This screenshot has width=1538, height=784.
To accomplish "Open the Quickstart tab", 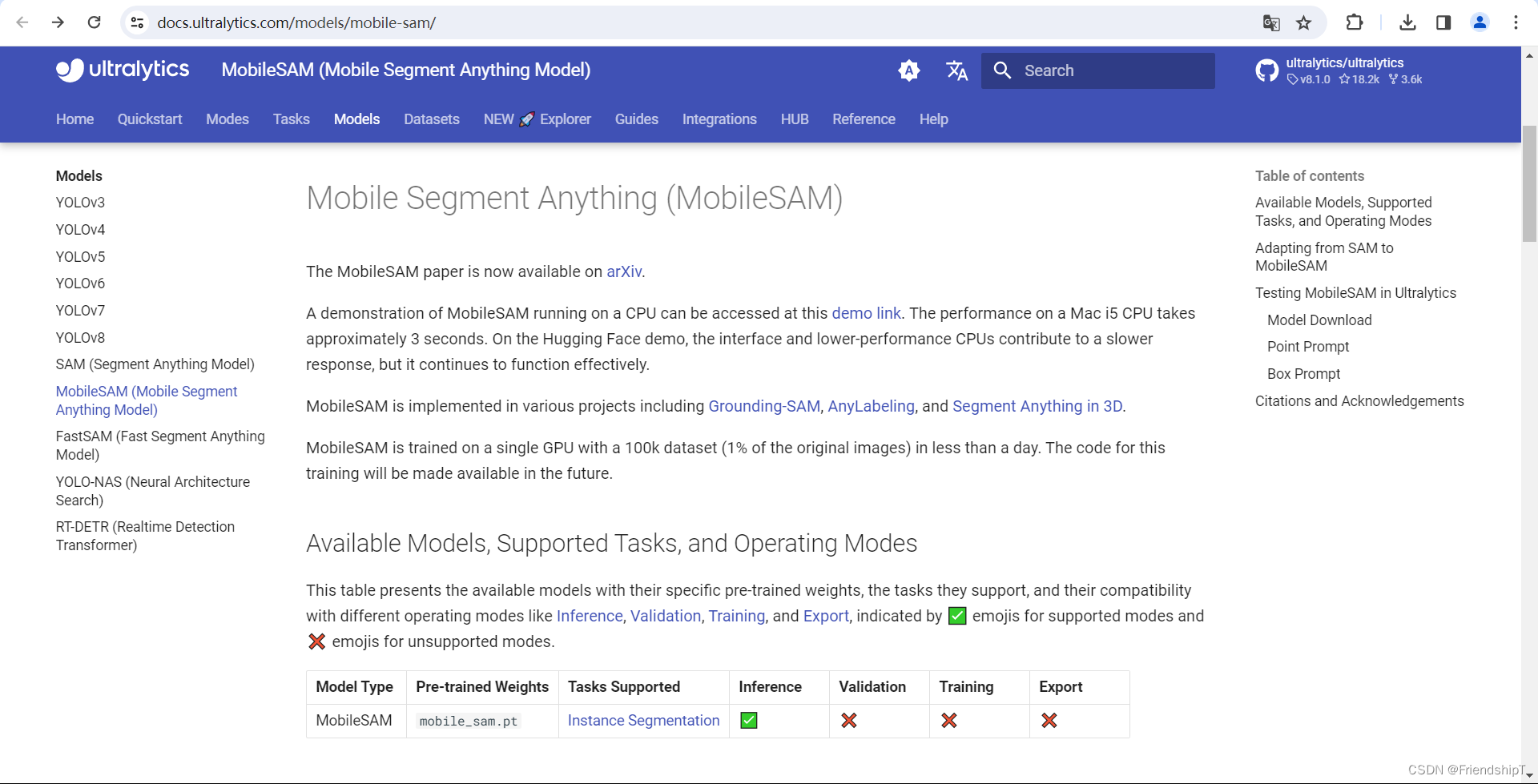I will click(150, 119).
